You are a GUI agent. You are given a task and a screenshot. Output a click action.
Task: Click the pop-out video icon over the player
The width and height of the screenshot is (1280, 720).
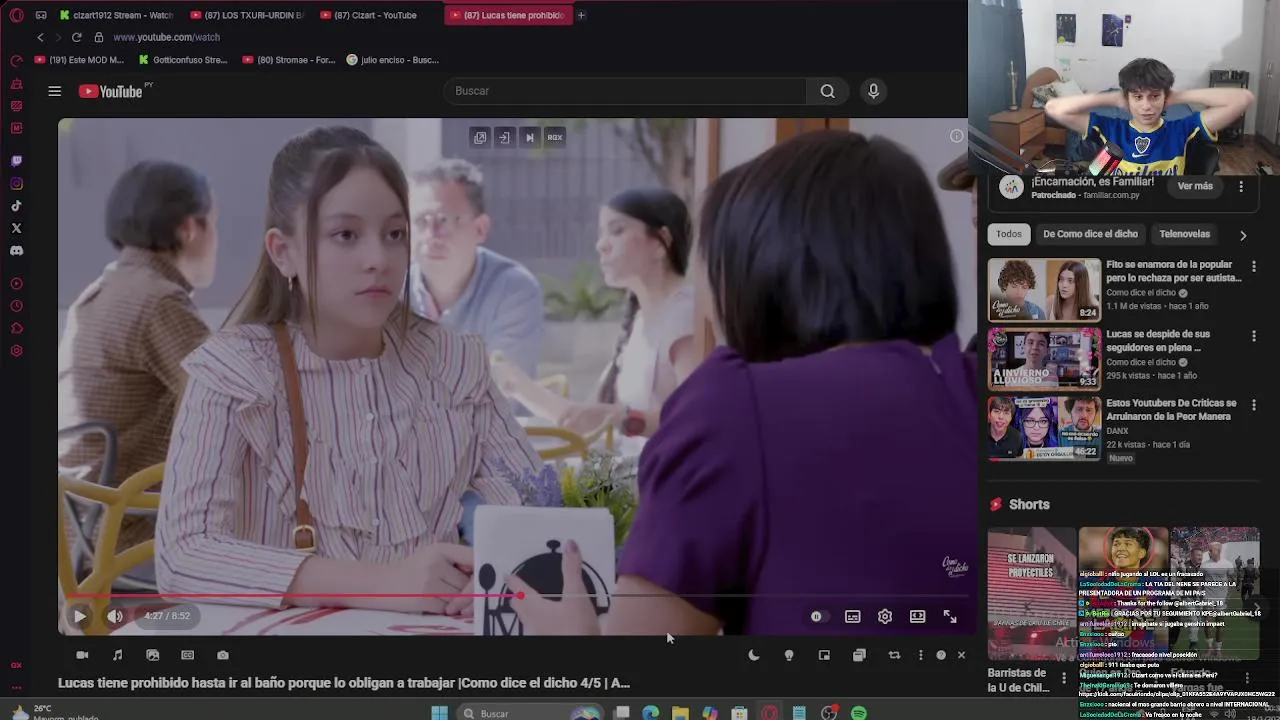480,137
